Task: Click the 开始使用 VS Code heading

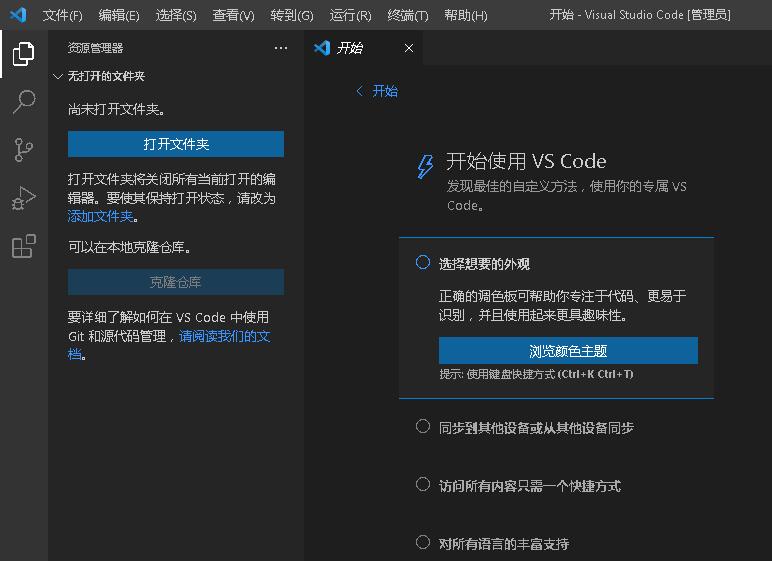Action: tap(526, 162)
